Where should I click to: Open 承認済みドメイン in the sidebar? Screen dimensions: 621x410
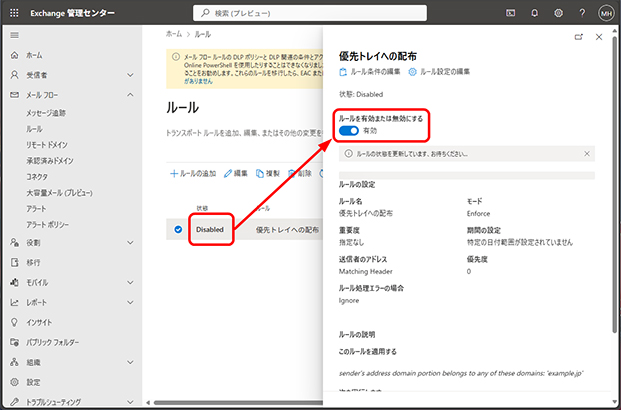point(50,161)
